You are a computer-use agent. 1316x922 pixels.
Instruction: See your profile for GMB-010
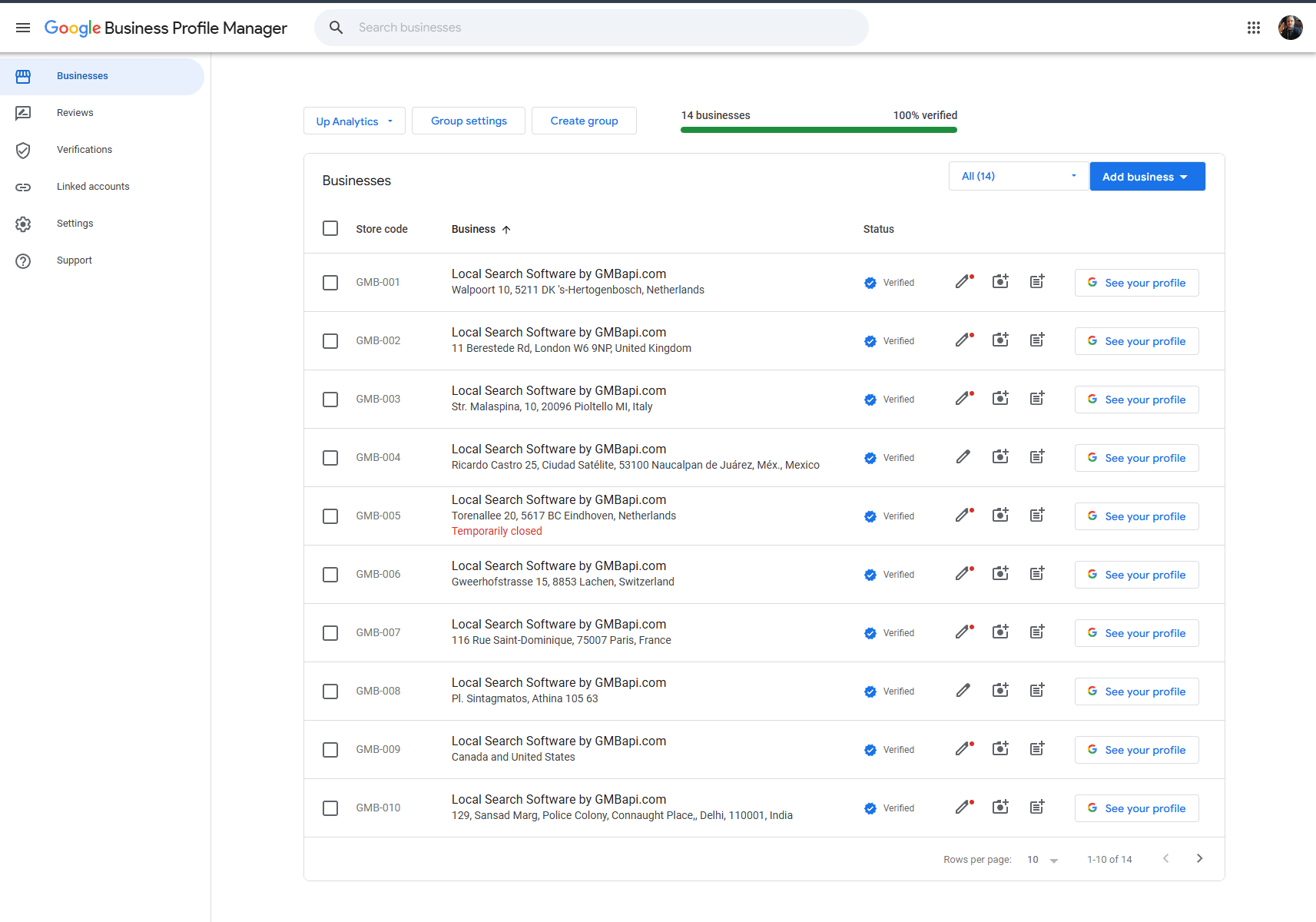[x=1136, y=808]
